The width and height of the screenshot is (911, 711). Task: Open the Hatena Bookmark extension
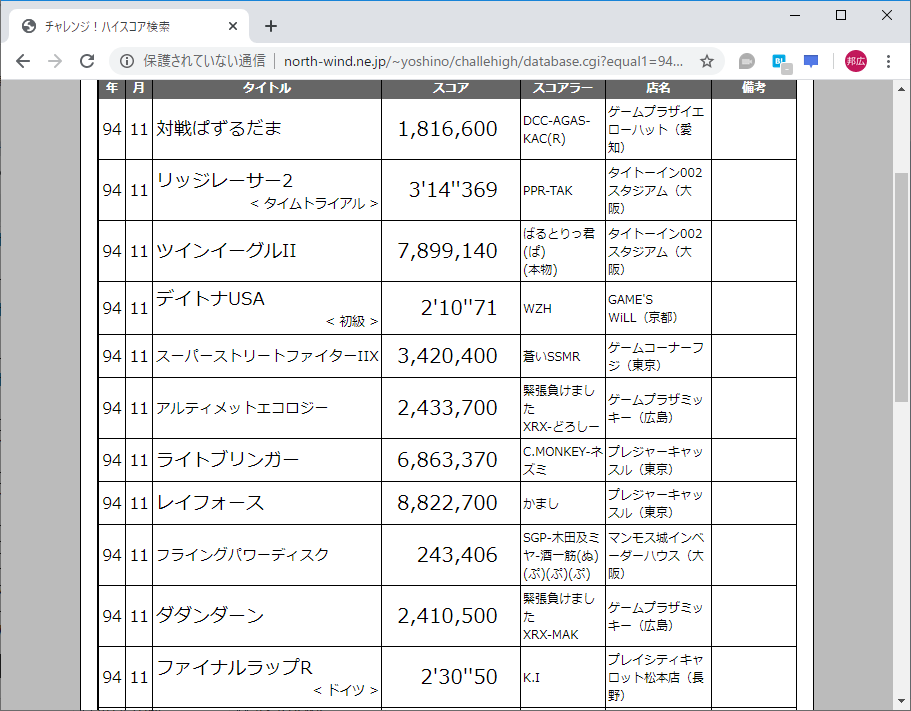pyautogui.click(x=781, y=61)
